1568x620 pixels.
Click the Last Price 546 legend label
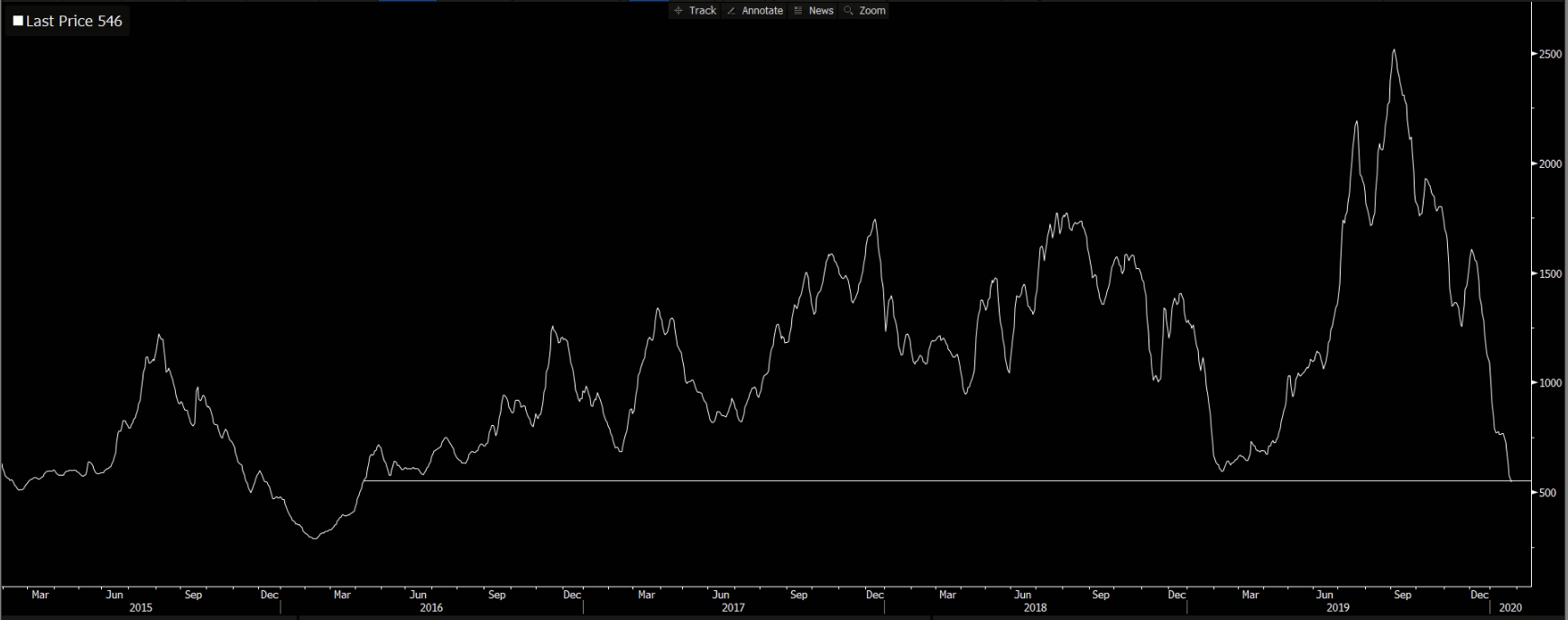click(x=74, y=21)
